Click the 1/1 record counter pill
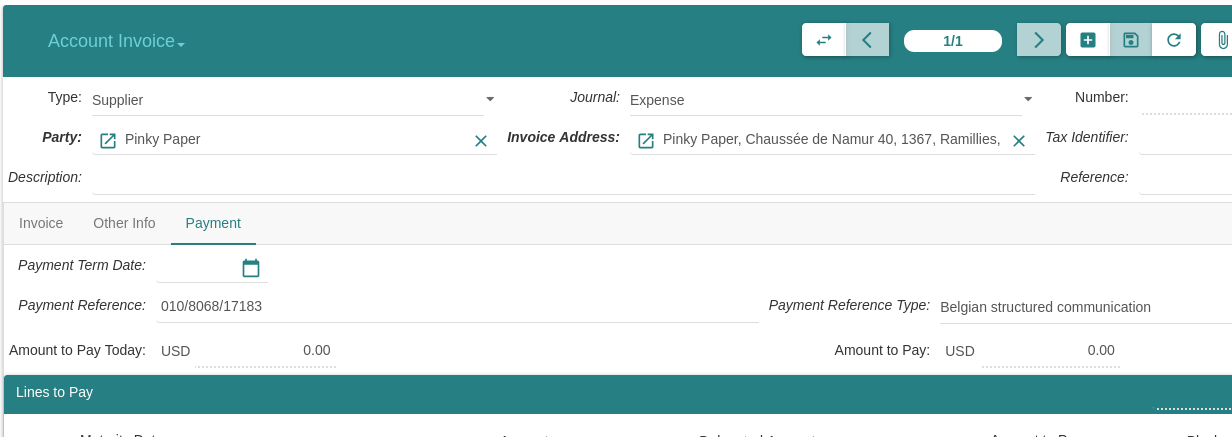 coord(952,41)
